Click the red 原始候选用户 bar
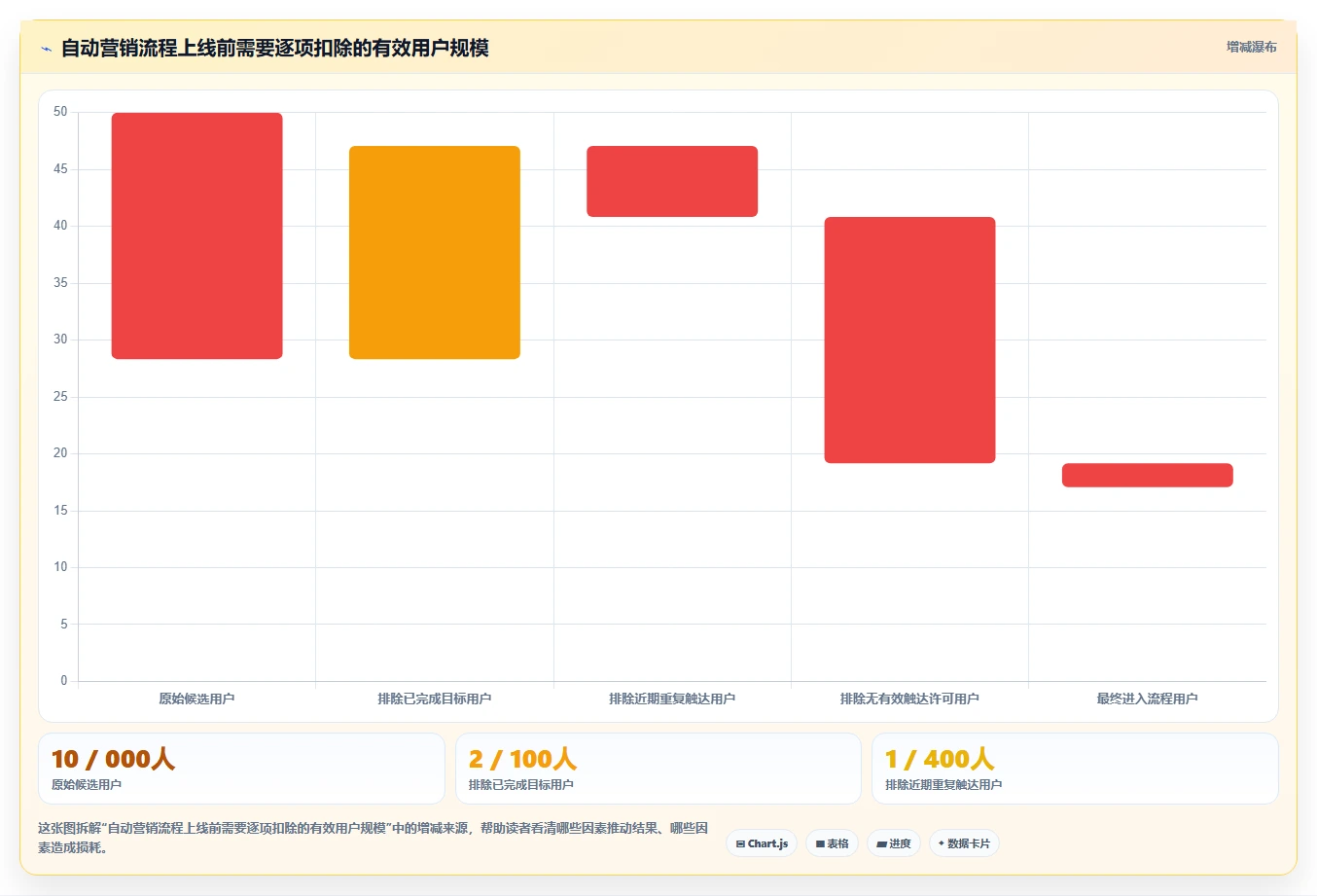1317x896 pixels. [x=197, y=235]
